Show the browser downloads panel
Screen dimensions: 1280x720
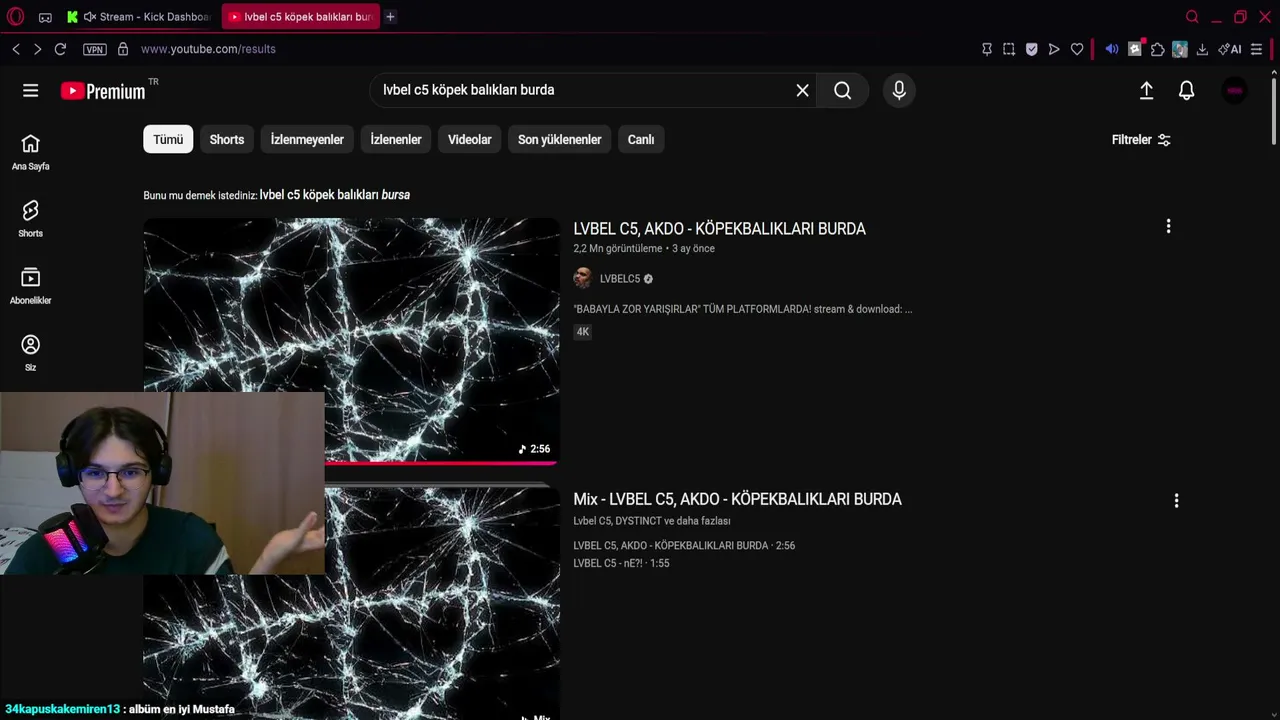click(1202, 49)
